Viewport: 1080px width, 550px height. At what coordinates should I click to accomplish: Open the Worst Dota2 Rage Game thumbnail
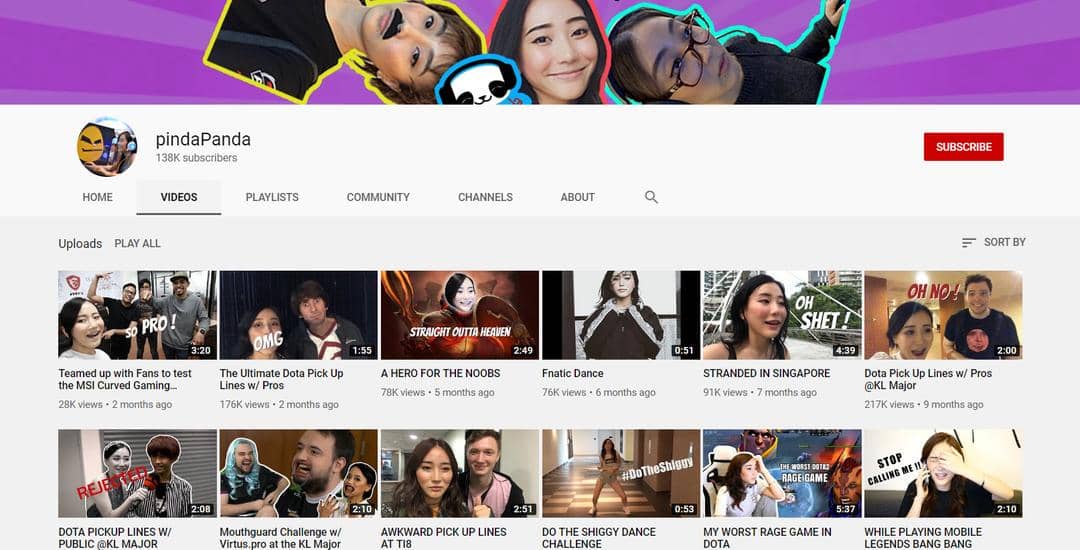pyautogui.click(x=782, y=473)
